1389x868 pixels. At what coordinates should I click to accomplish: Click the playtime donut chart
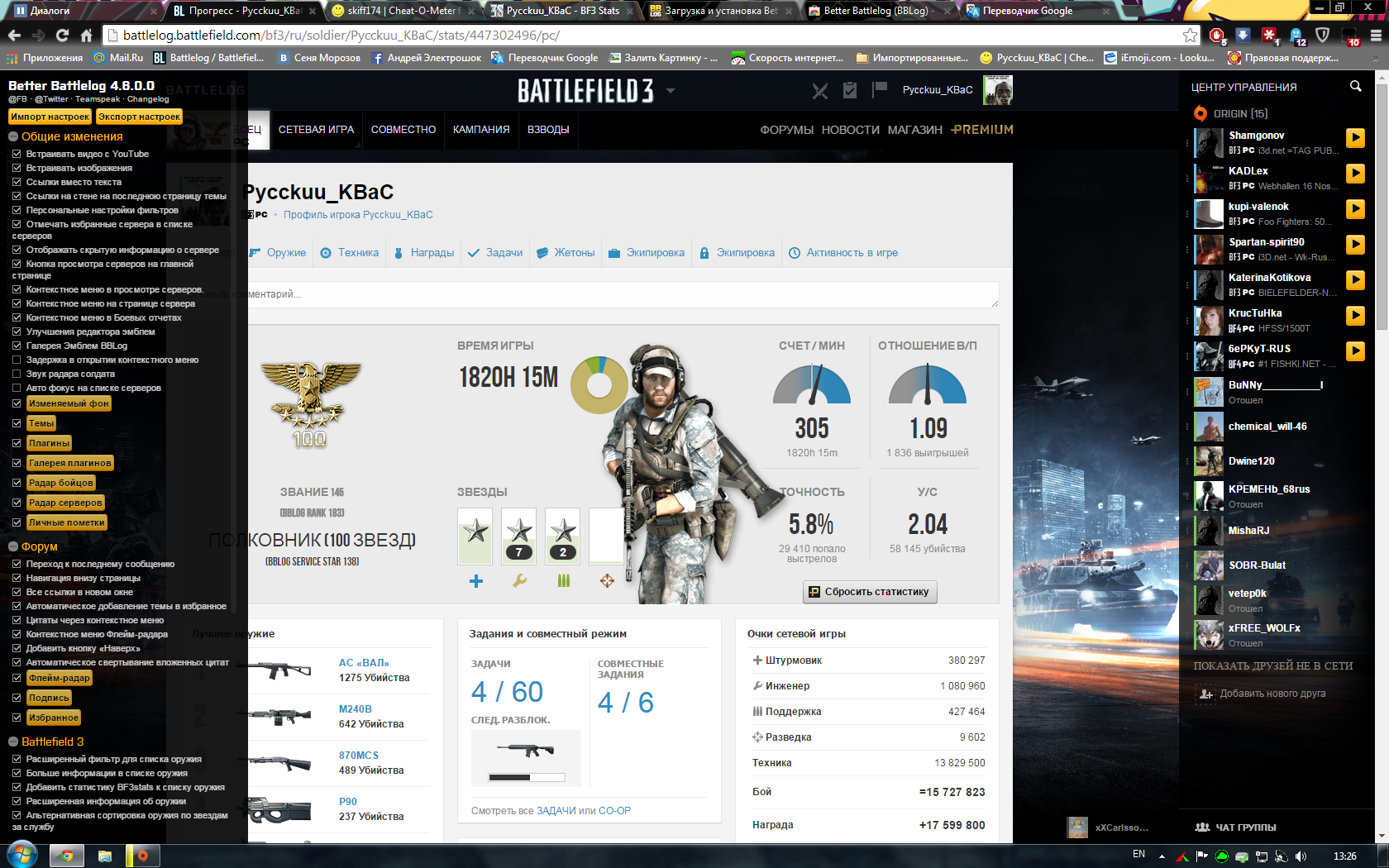pos(599,385)
